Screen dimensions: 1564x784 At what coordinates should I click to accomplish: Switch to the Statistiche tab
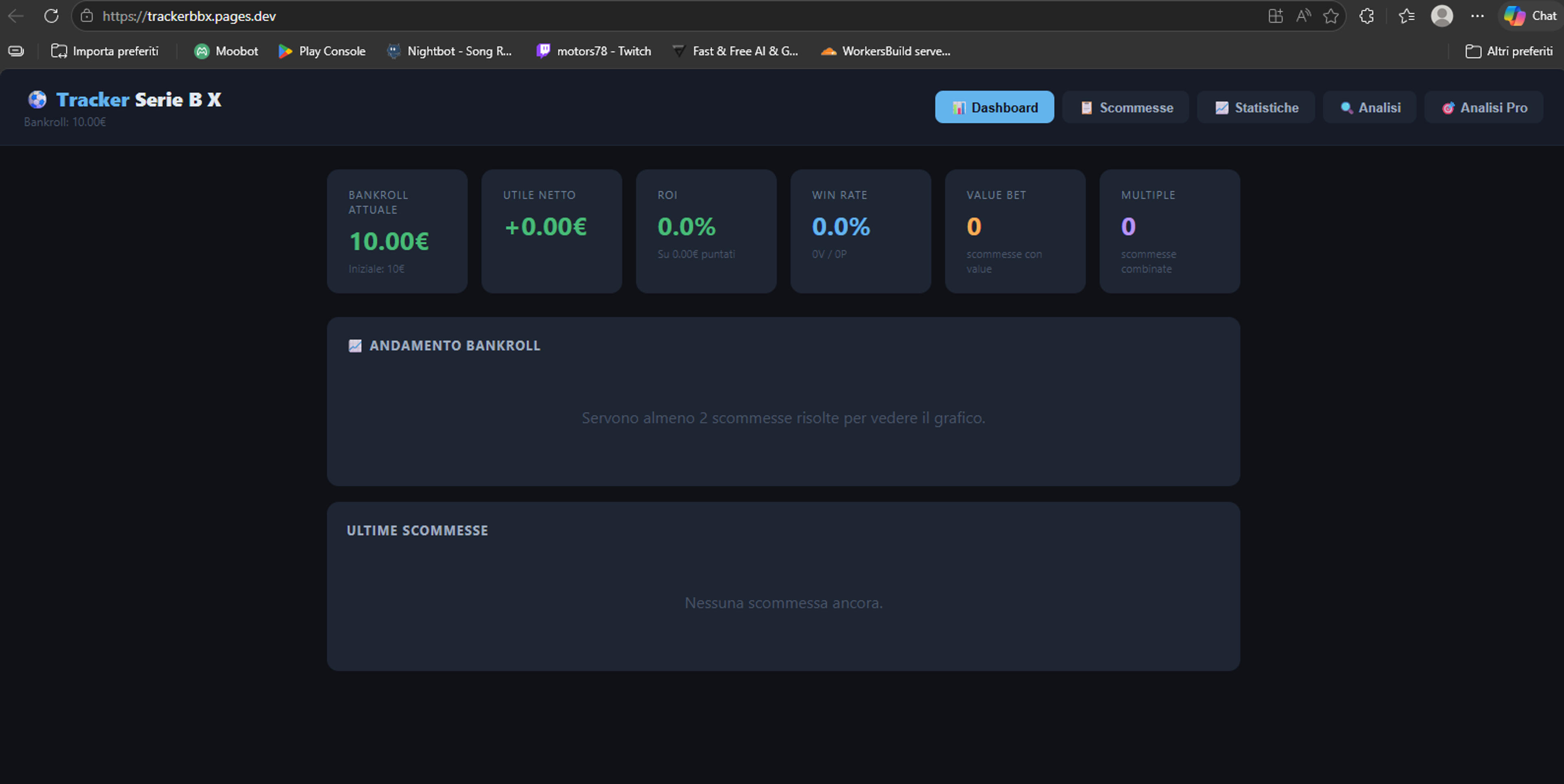point(1256,107)
